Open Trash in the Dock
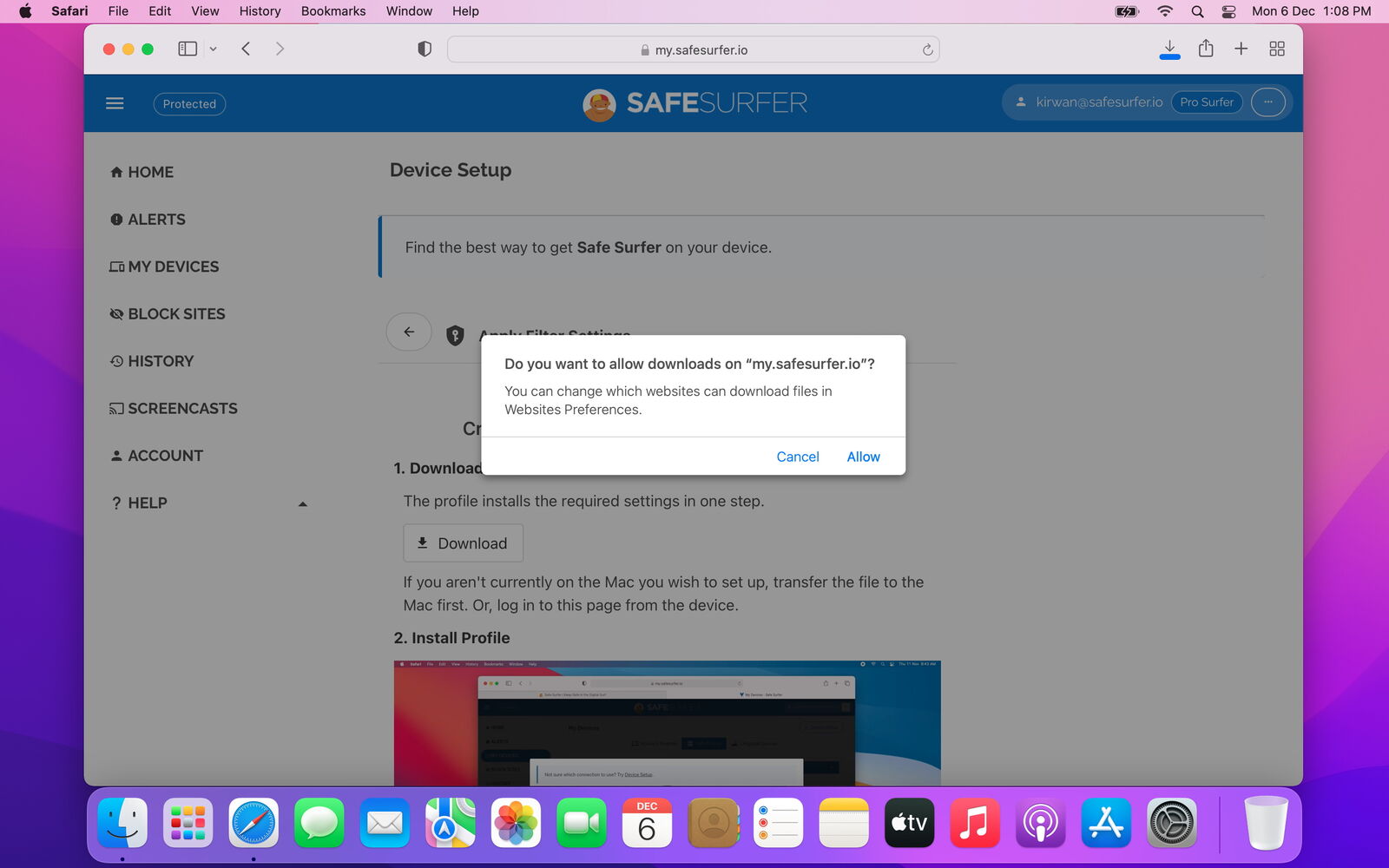 [x=1266, y=823]
